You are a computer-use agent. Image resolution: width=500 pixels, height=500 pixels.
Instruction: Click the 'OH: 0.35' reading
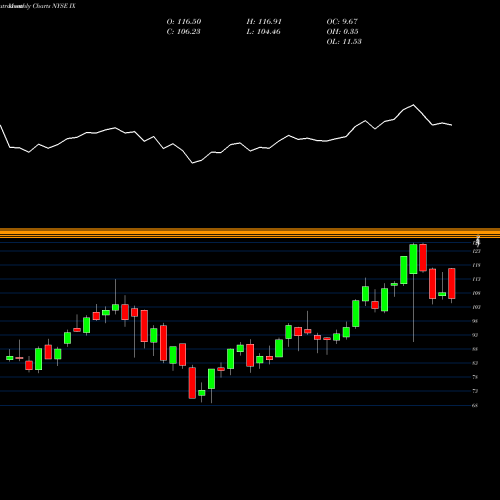(342, 32)
